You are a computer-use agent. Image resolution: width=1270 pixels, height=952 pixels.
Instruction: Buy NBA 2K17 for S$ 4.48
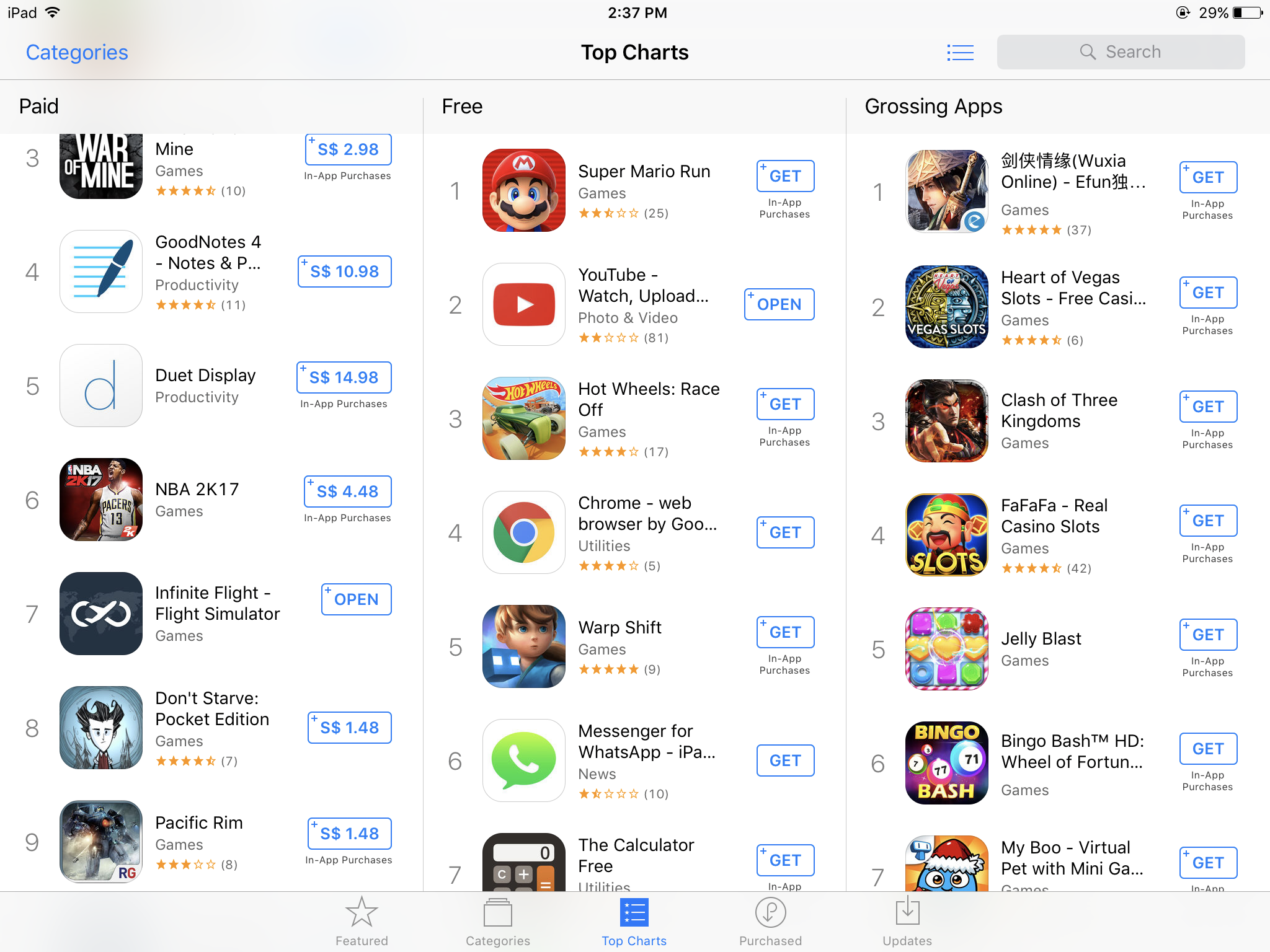coord(347,491)
